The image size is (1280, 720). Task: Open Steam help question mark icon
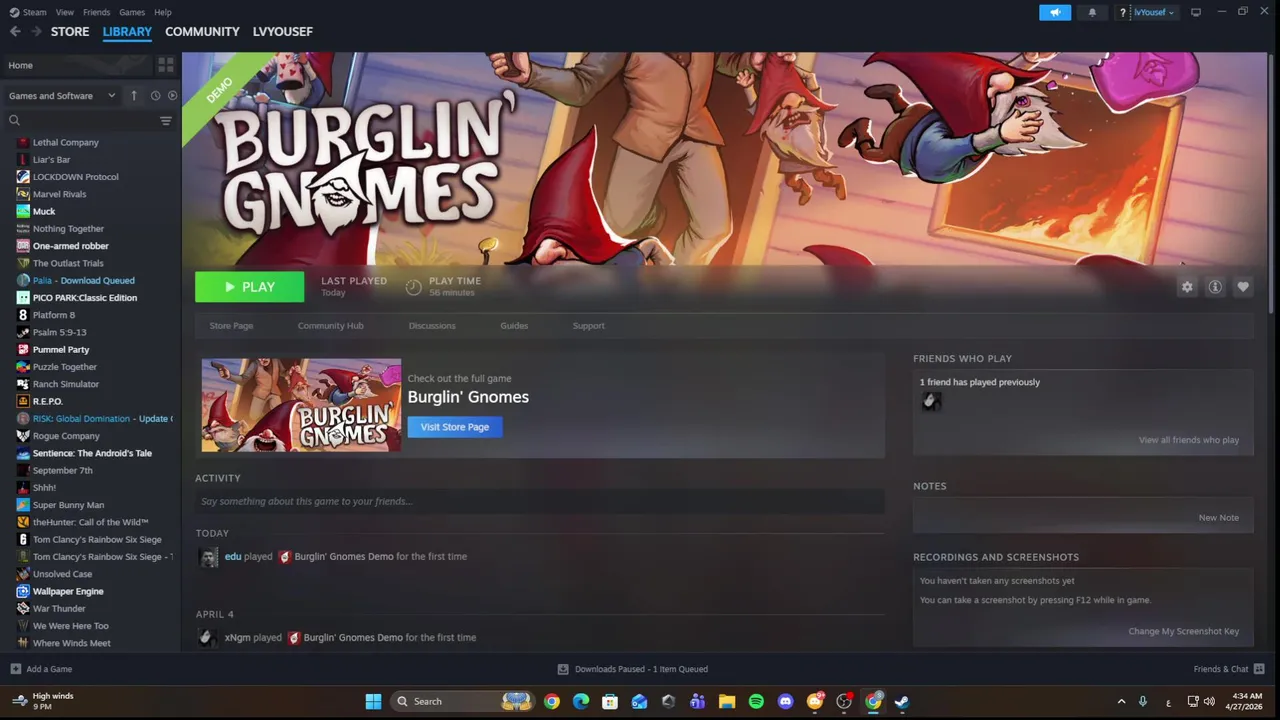[1123, 12]
